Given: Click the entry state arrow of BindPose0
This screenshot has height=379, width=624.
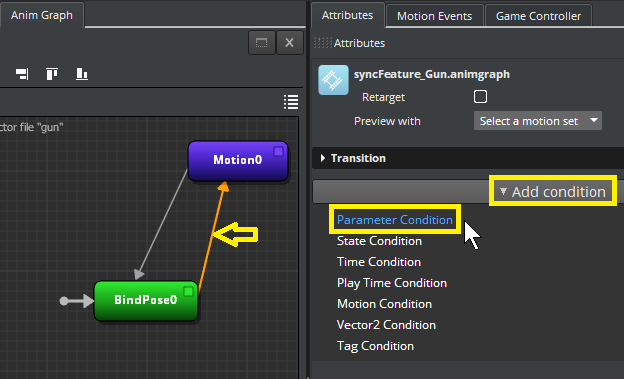Looking at the screenshot, I should (76, 301).
